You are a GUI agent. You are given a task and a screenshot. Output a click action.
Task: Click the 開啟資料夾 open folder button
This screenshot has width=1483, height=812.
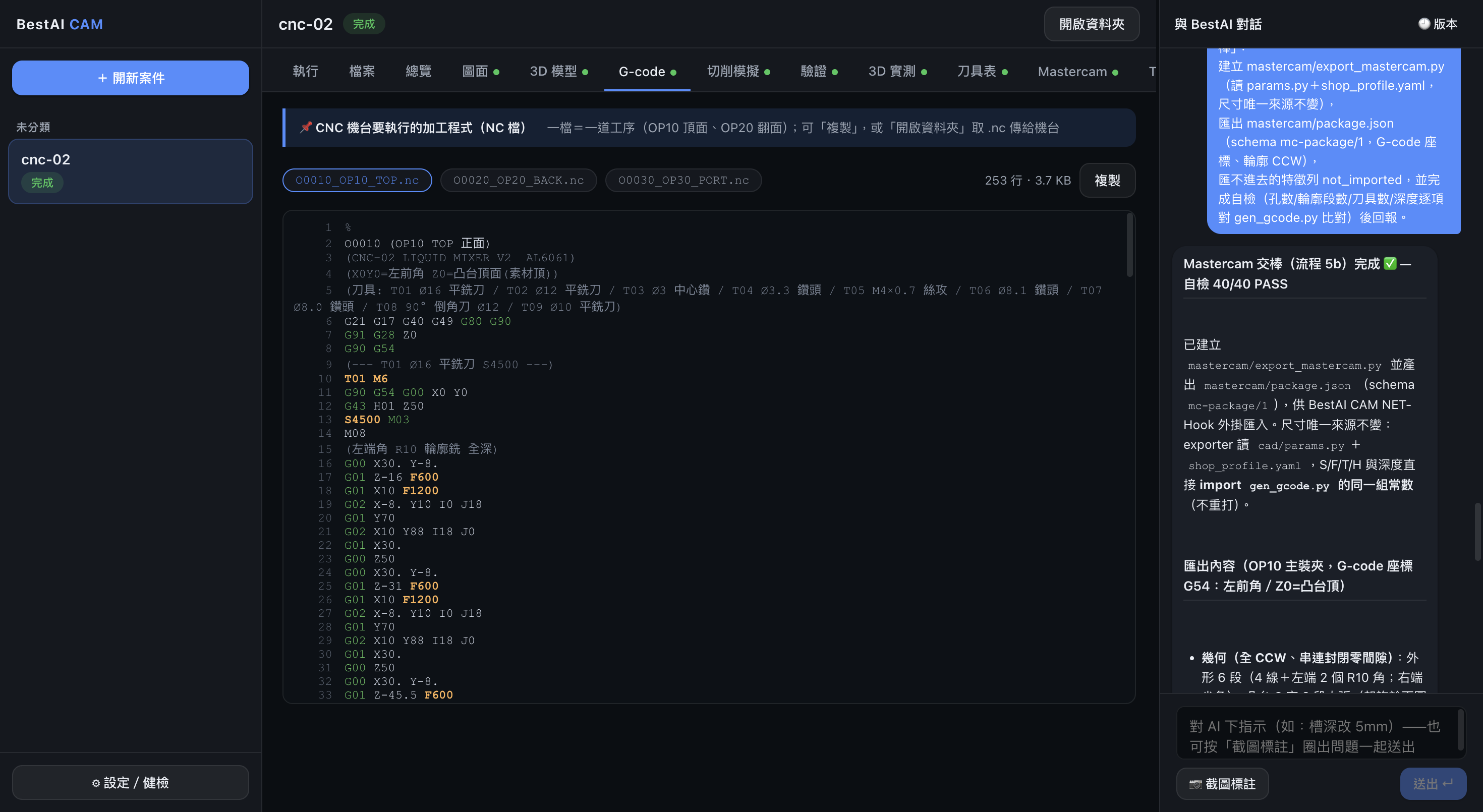[1092, 24]
